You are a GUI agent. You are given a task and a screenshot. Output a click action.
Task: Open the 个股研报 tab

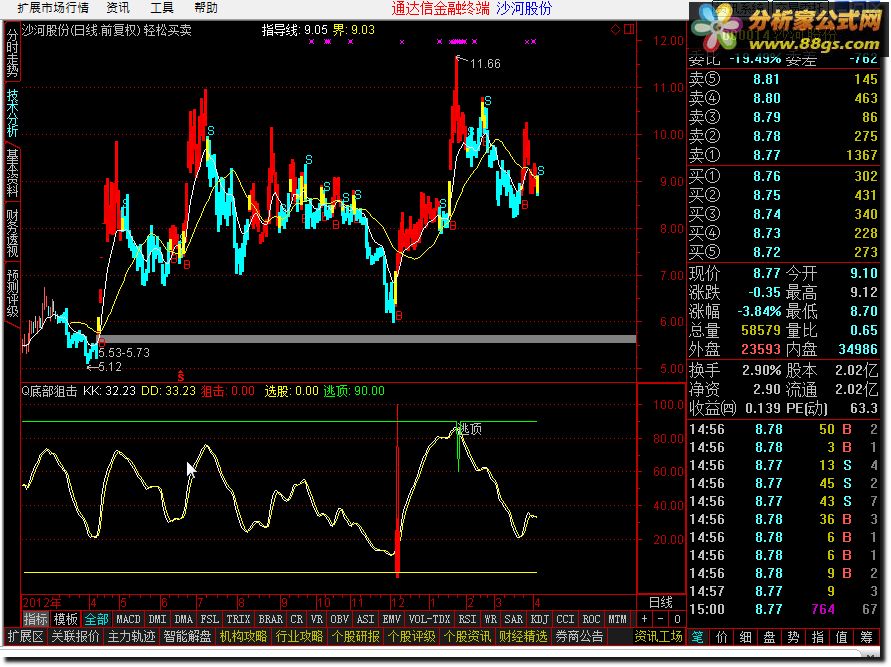(355, 636)
